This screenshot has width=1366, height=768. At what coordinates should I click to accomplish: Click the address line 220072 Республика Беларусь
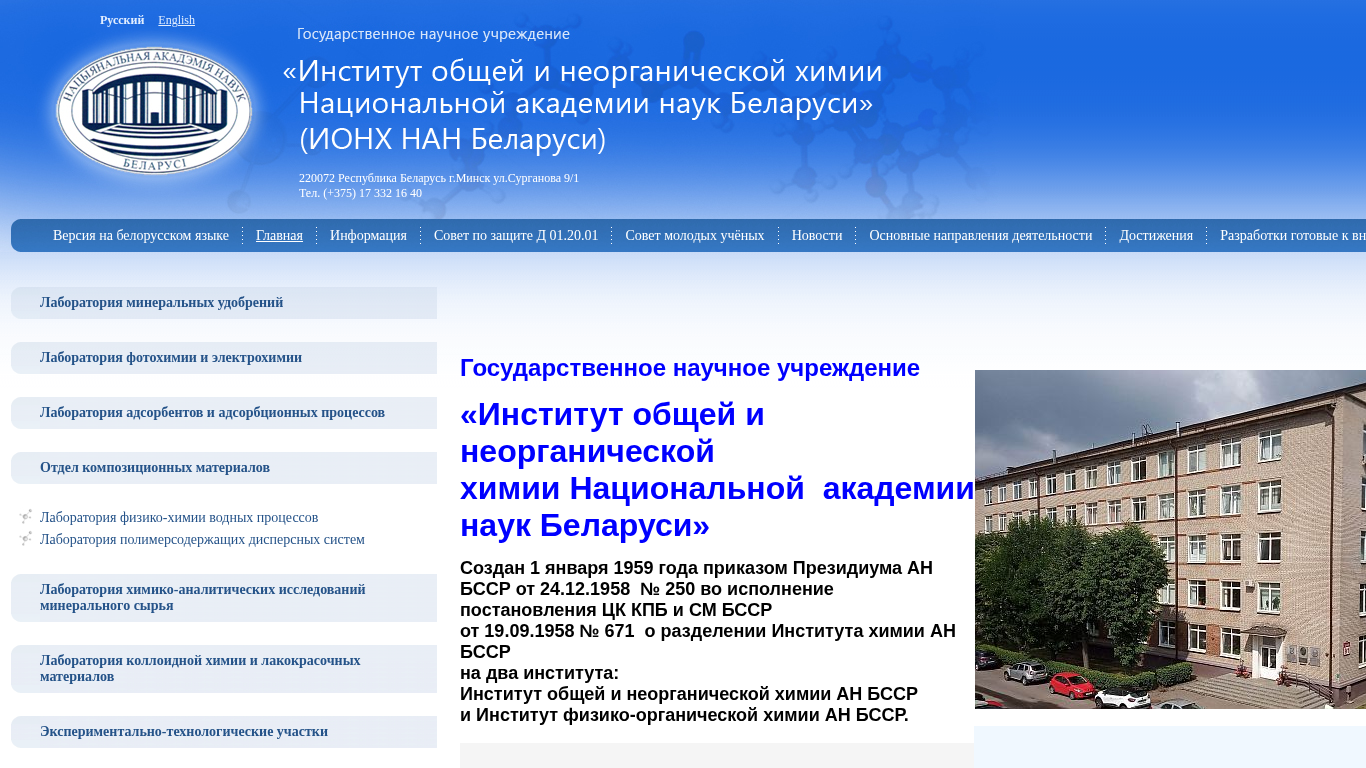(x=439, y=178)
